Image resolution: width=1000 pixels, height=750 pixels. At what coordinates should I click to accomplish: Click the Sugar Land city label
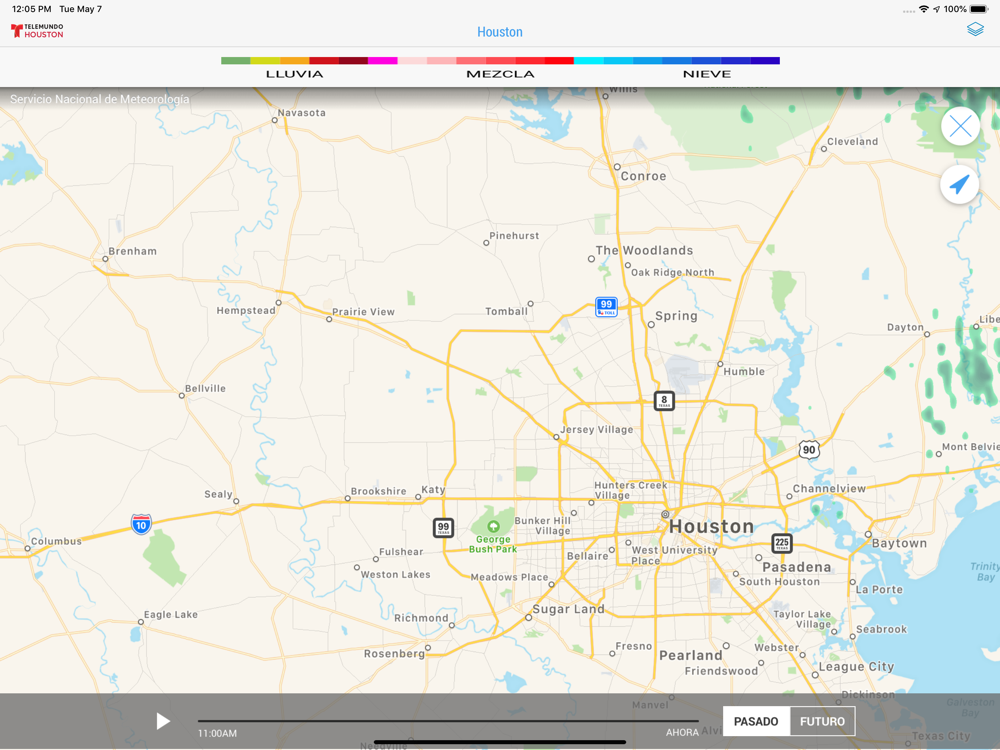[x=568, y=609]
